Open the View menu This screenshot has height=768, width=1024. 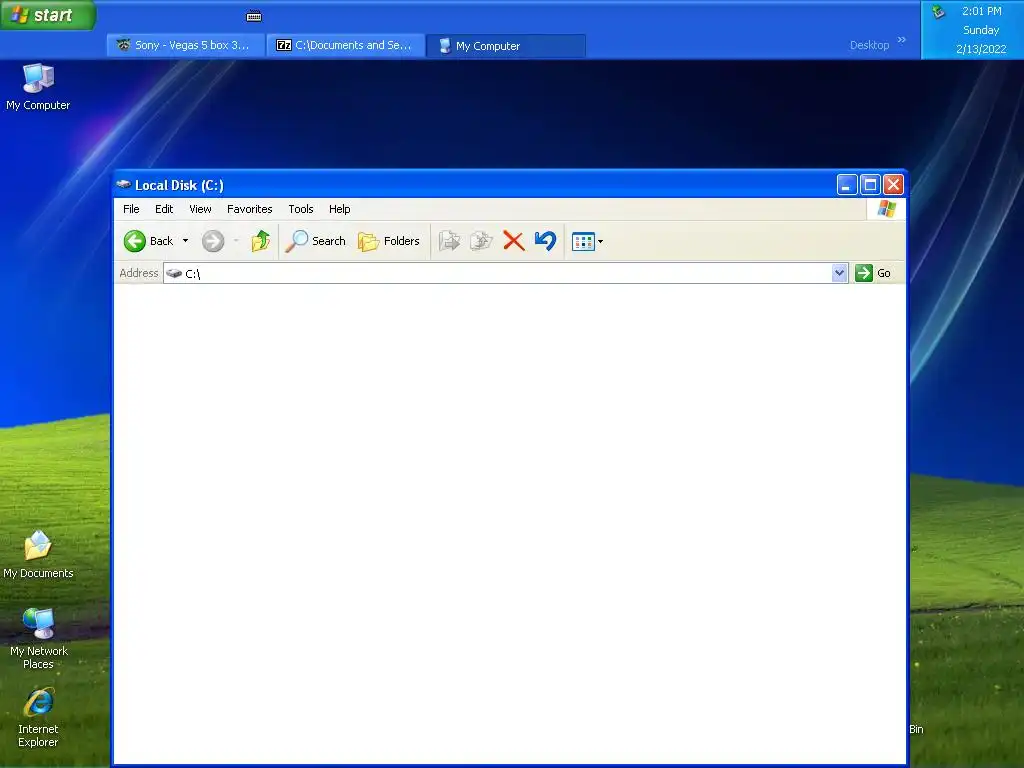200,209
